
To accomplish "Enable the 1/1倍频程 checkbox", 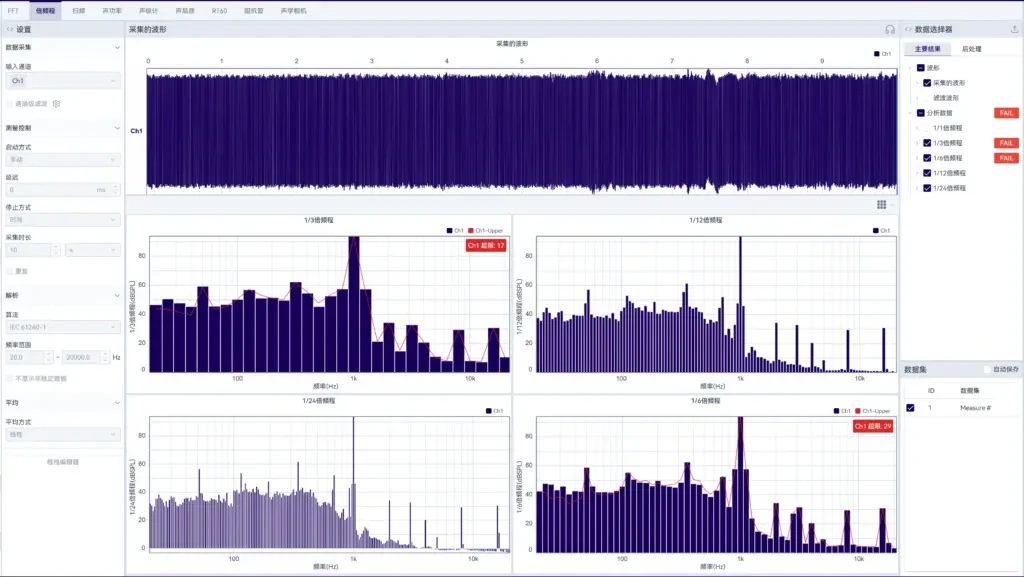I will click(x=927, y=128).
